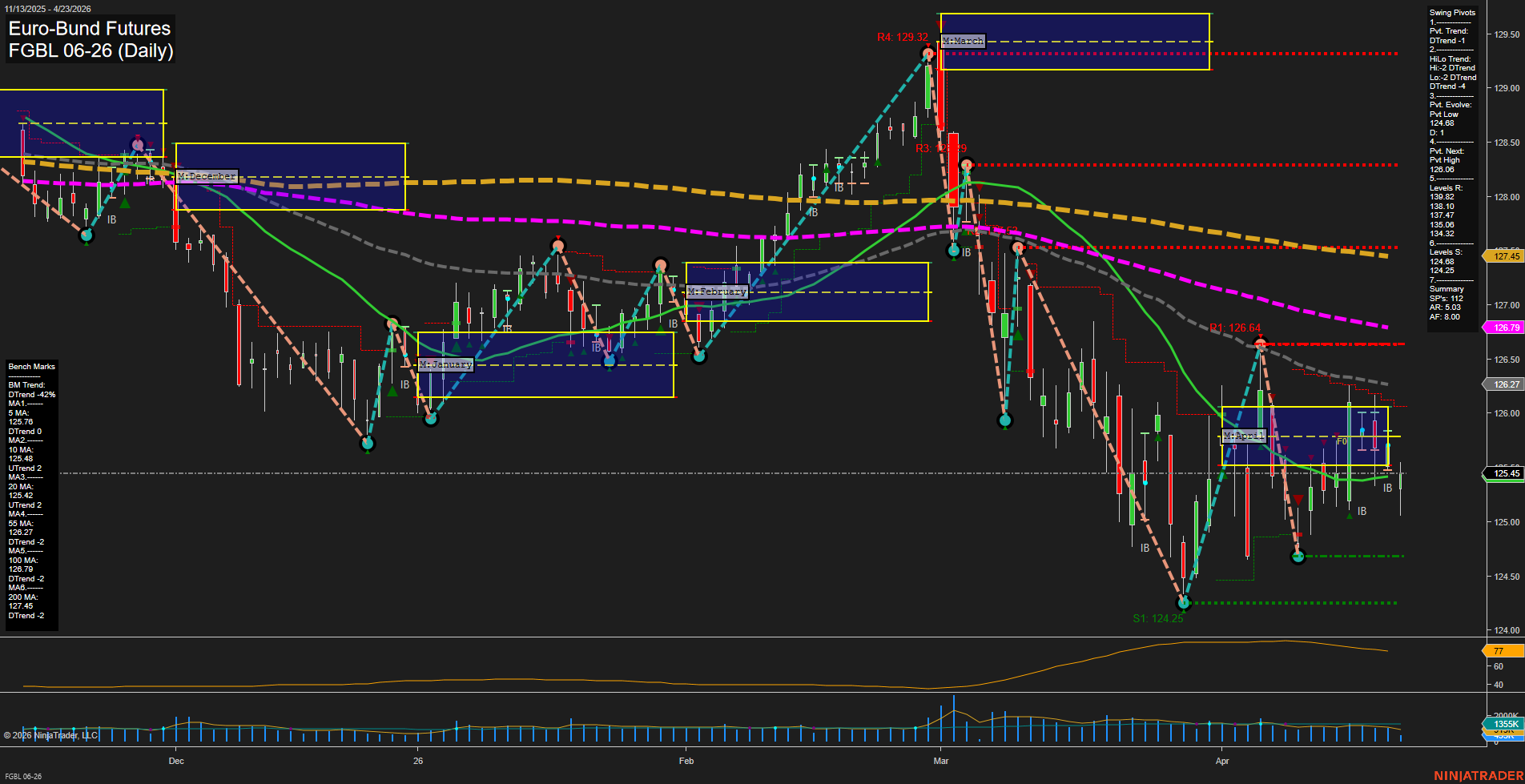The image size is (1525, 784).
Task: Select the orange 127.45 price level marker
Action: pyautogui.click(x=1505, y=256)
